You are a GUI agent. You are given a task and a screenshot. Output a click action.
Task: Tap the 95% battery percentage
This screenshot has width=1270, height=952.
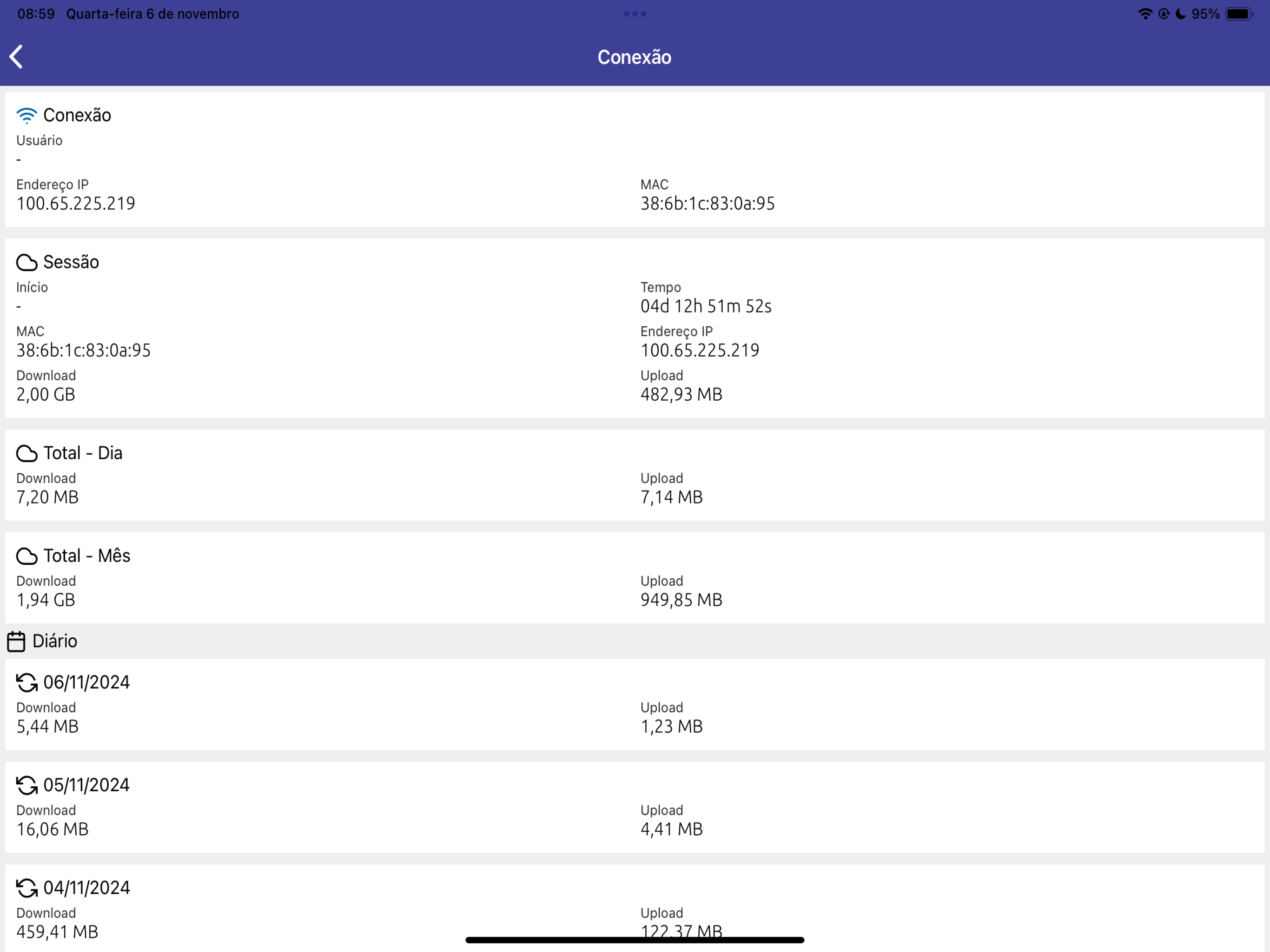click(x=1205, y=14)
